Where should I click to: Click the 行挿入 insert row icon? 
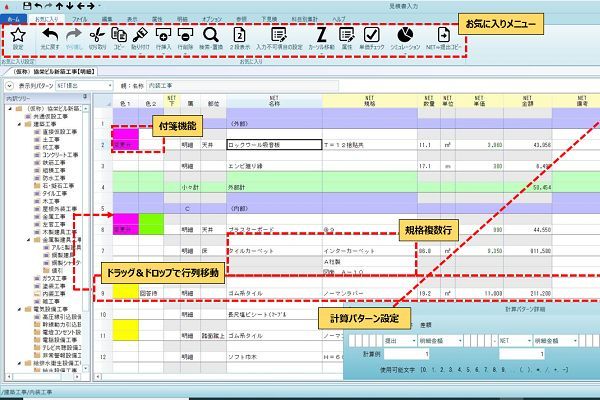[x=165, y=39]
